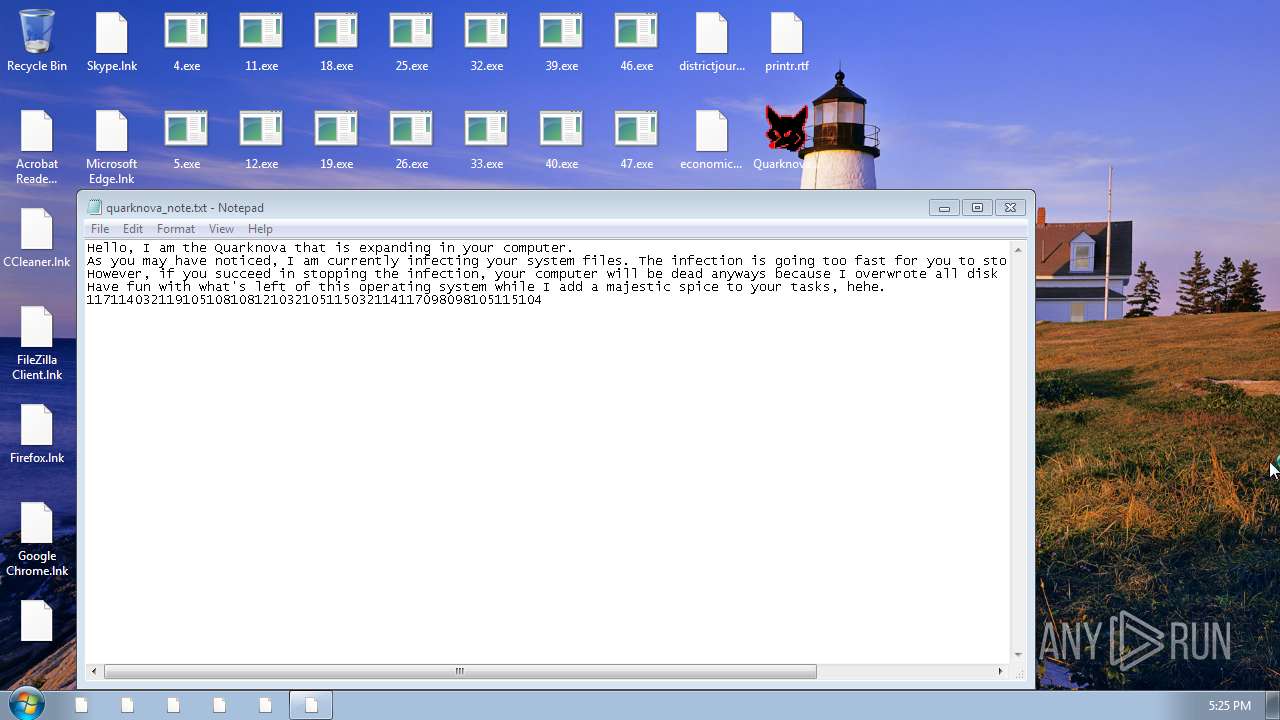The height and width of the screenshot is (720, 1280).
Task: Select the Google Chrome.lnk shortcut
Action: [x=37, y=539]
